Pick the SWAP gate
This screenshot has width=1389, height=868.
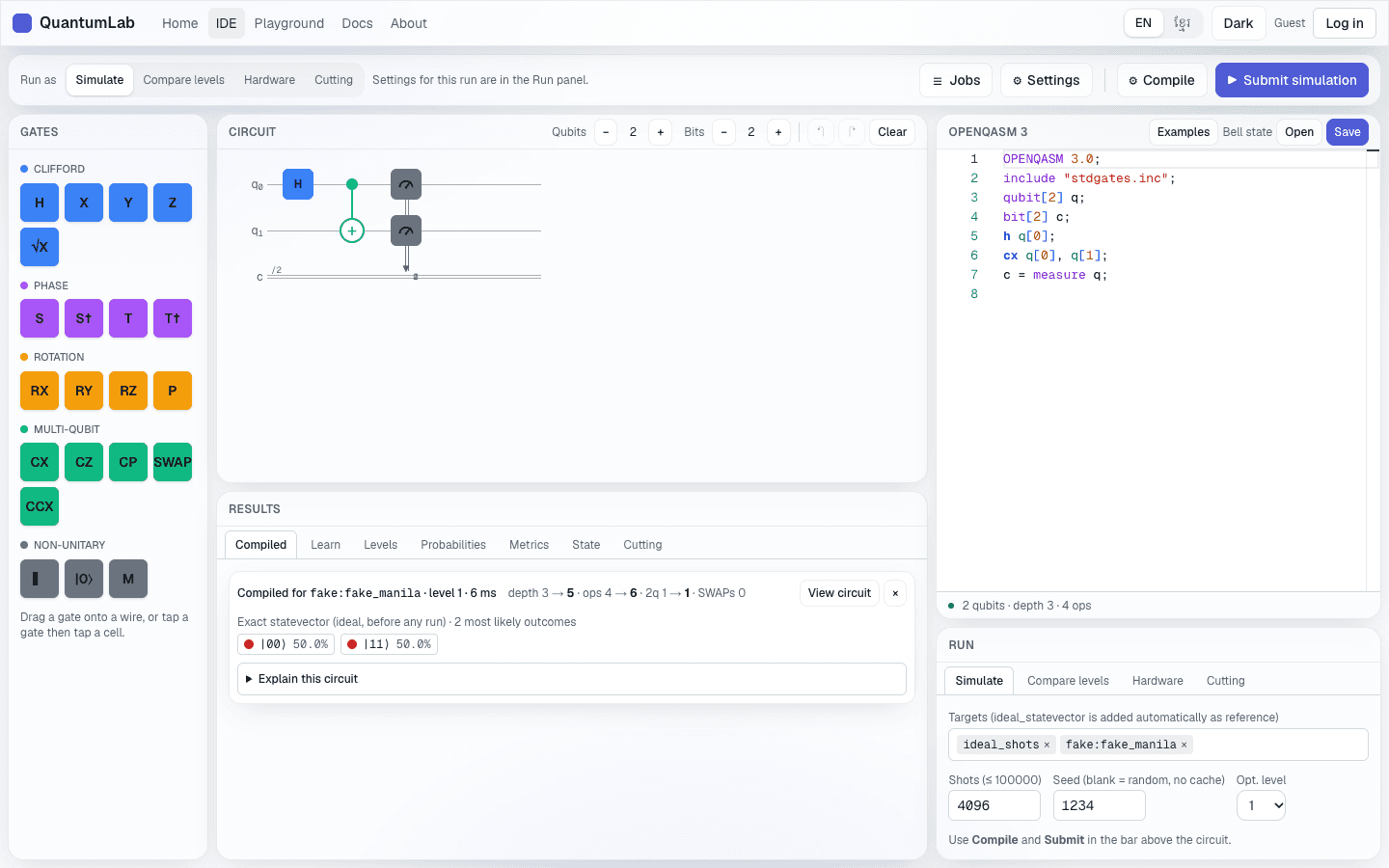point(173,462)
